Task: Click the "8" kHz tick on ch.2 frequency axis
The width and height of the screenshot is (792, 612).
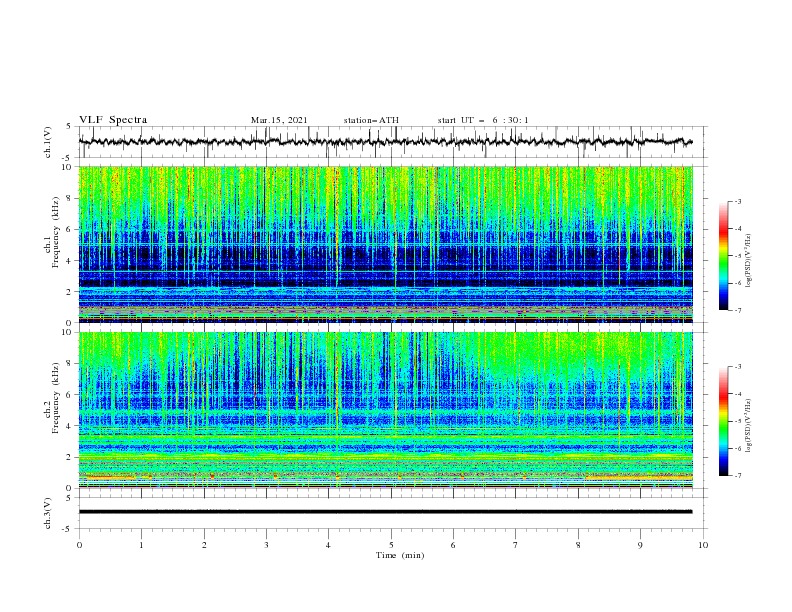Action: pyautogui.click(x=70, y=364)
